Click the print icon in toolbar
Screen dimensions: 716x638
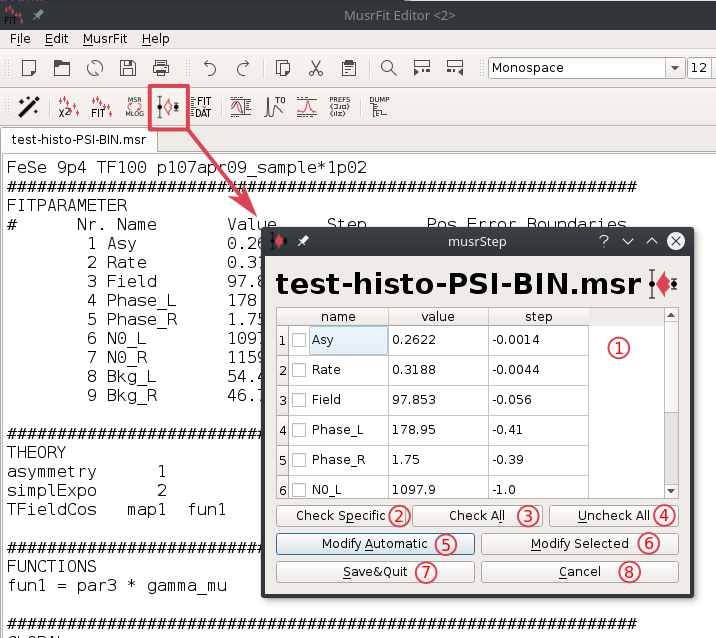pos(160,68)
